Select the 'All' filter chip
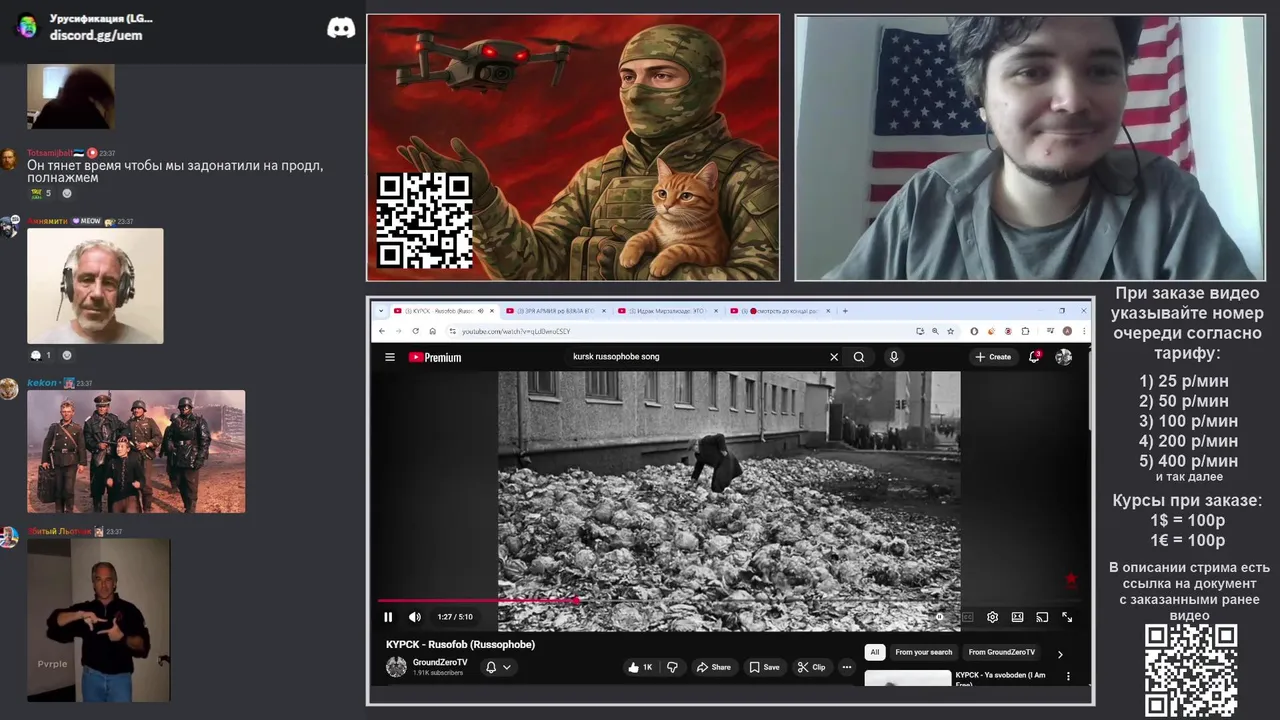Viewport: 1280px width, 720px height. pos(875,652)
